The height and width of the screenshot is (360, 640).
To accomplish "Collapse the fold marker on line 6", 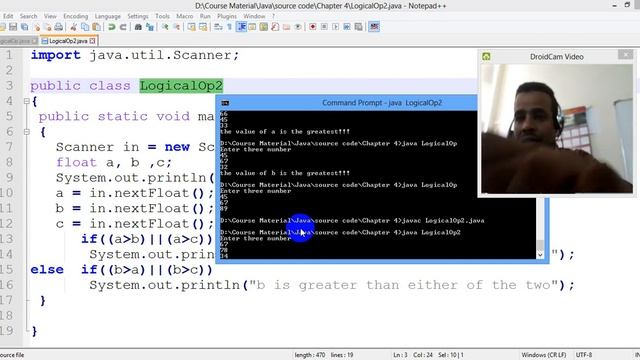I will click(27, 131).
